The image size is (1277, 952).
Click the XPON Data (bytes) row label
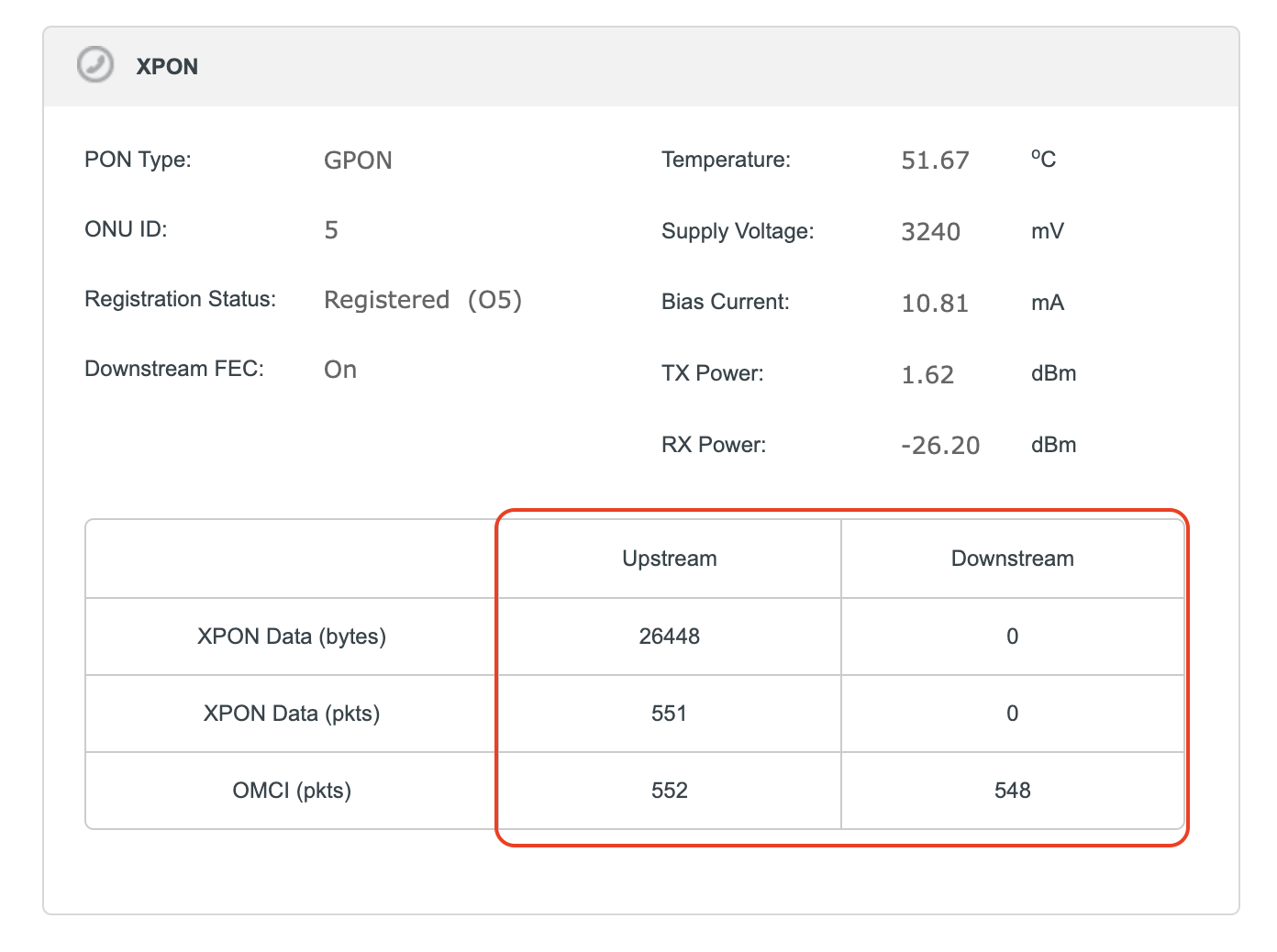pyautogui.click(x=292, y=637)
